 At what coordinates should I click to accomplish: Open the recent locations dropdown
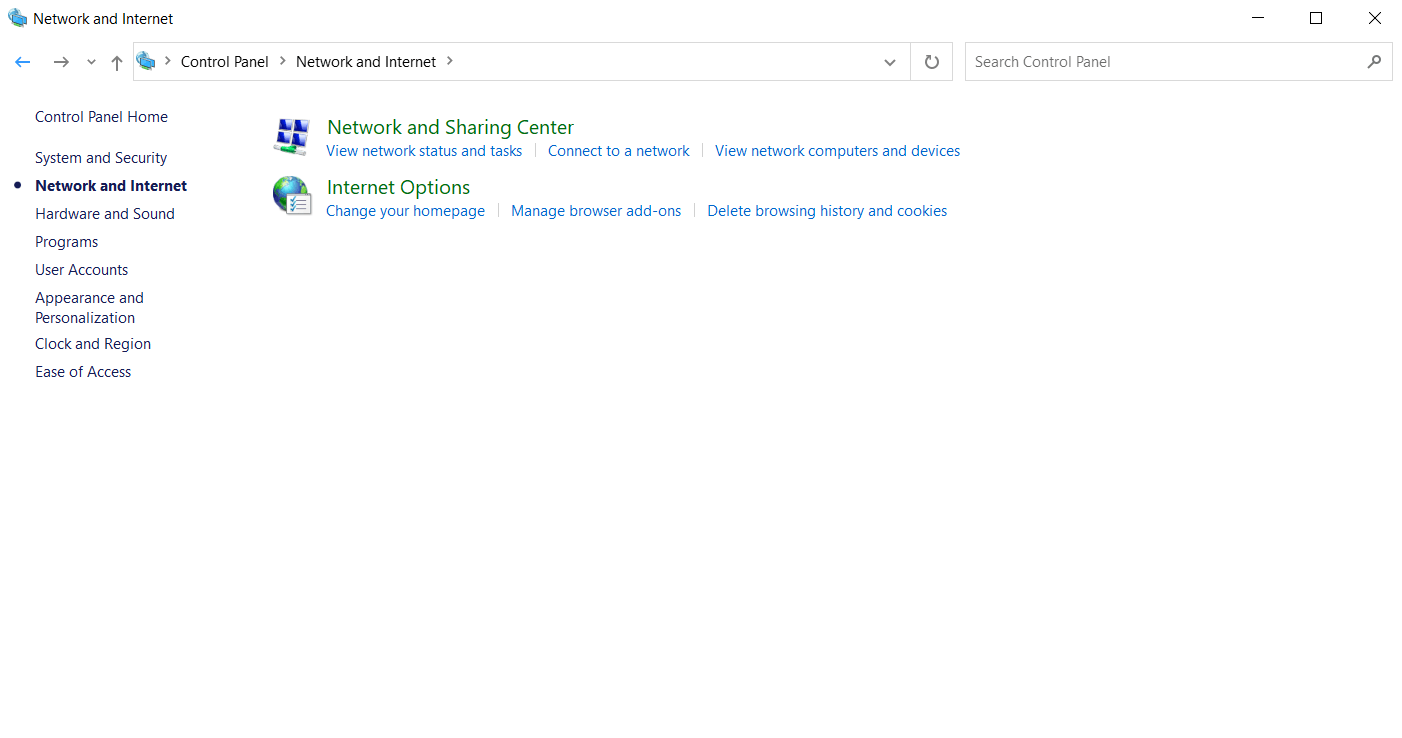point(90,61)
